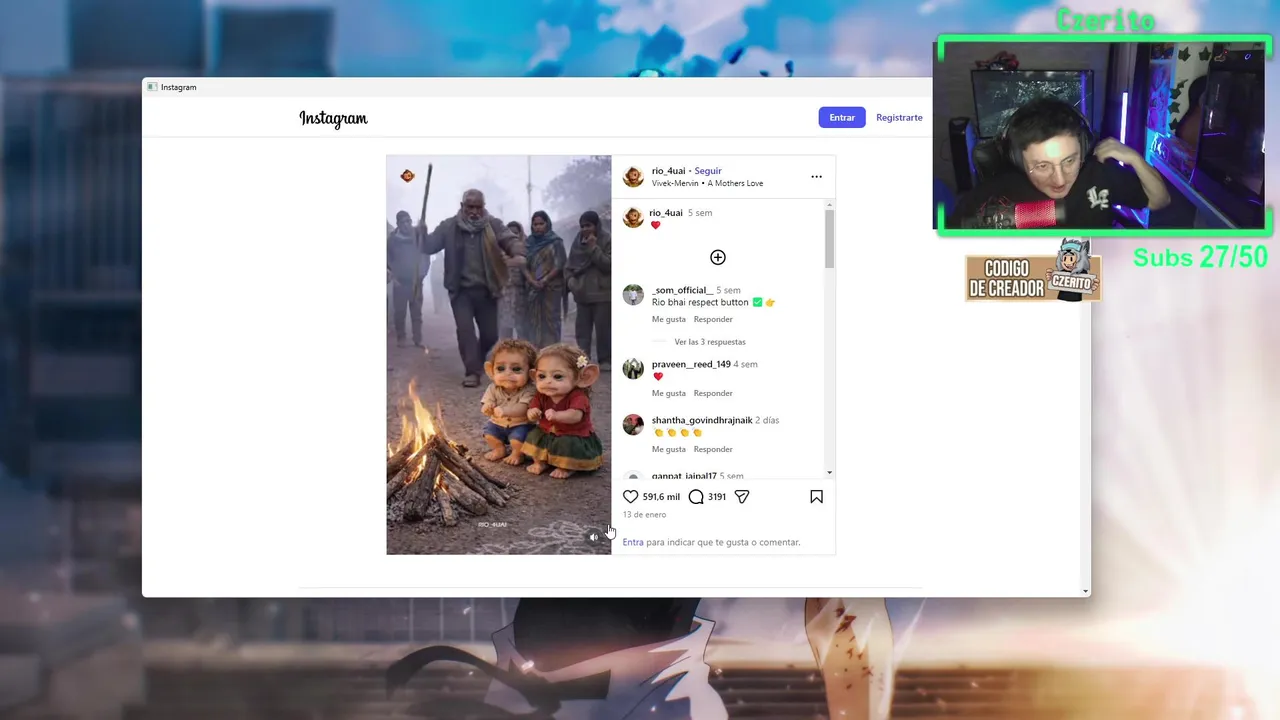
Task: Click the small Instagram window title icon
Action: point(152,87)
